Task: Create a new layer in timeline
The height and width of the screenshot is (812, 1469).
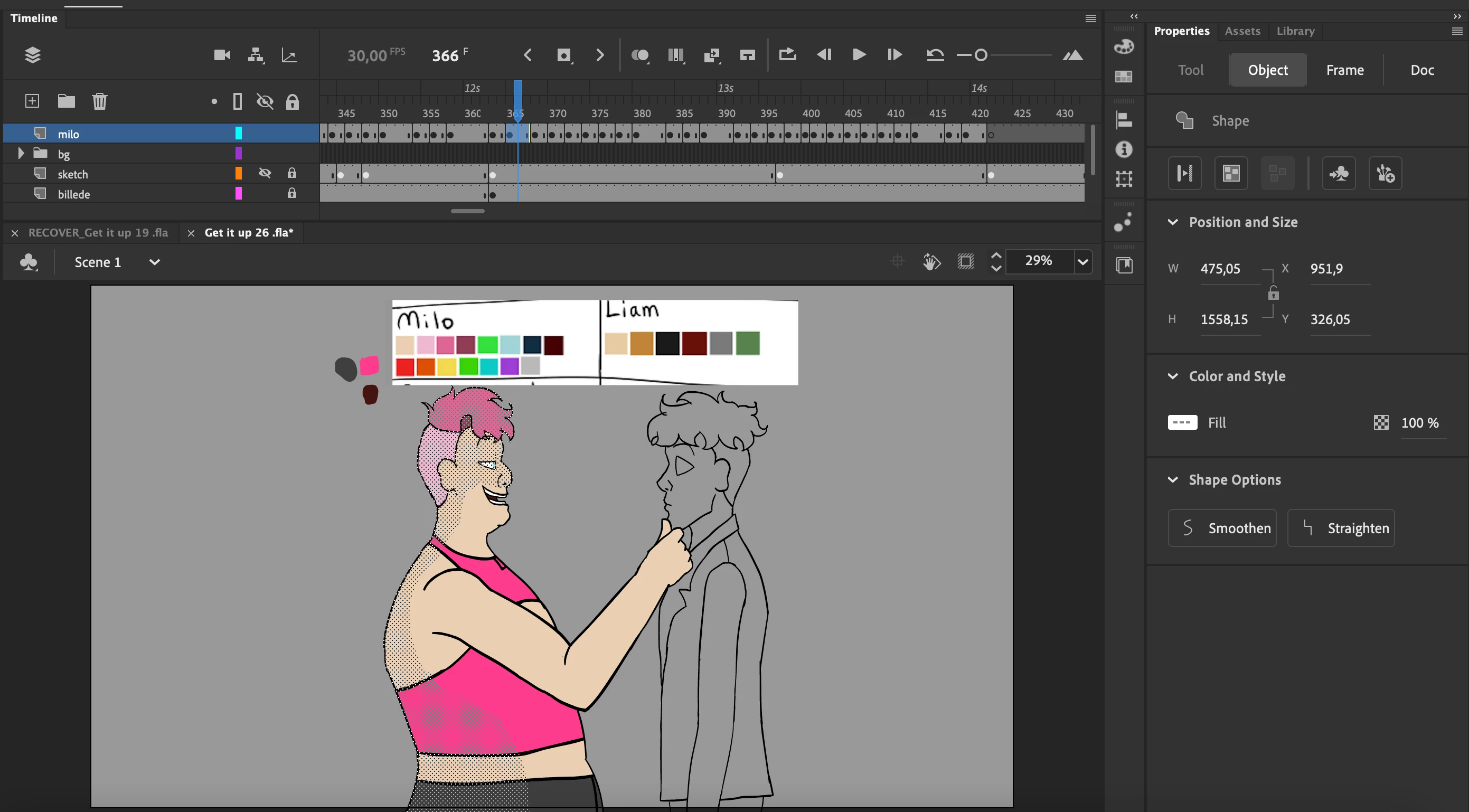Action: (x=32, y=101)
